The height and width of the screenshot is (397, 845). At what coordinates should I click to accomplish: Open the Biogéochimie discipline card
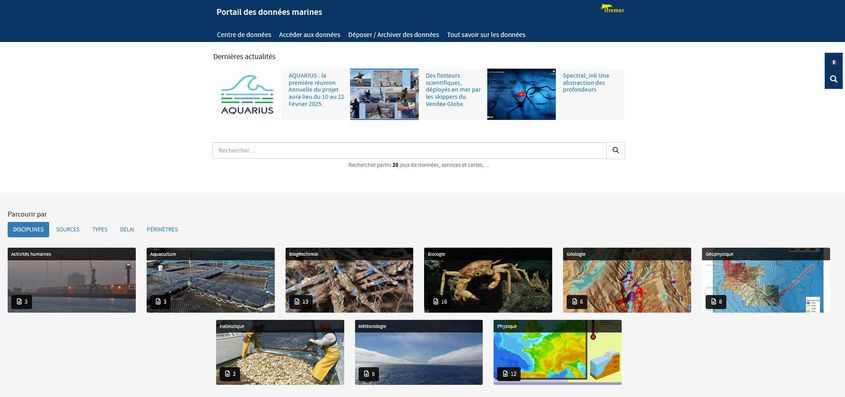349,280
